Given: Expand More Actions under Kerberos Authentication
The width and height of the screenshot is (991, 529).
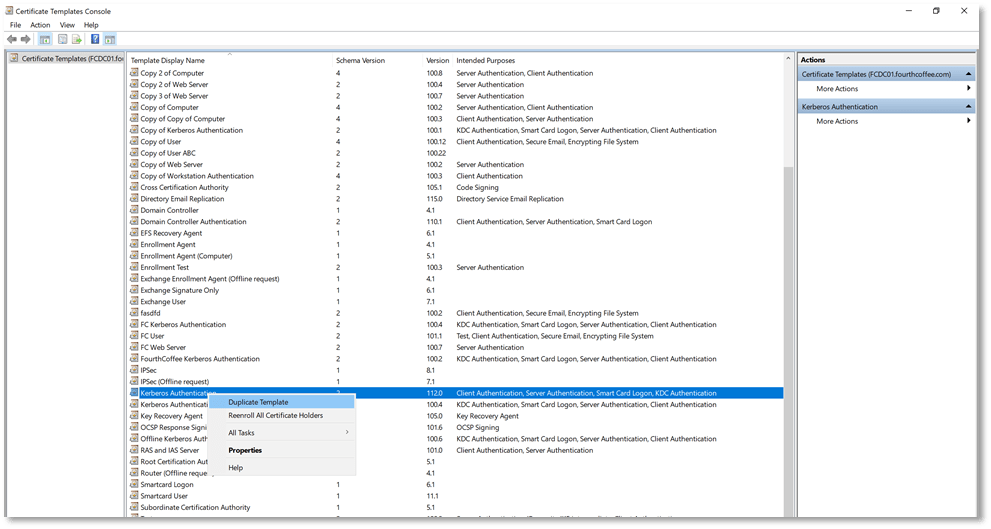Looking at the screenshot, I should (968, 121).
